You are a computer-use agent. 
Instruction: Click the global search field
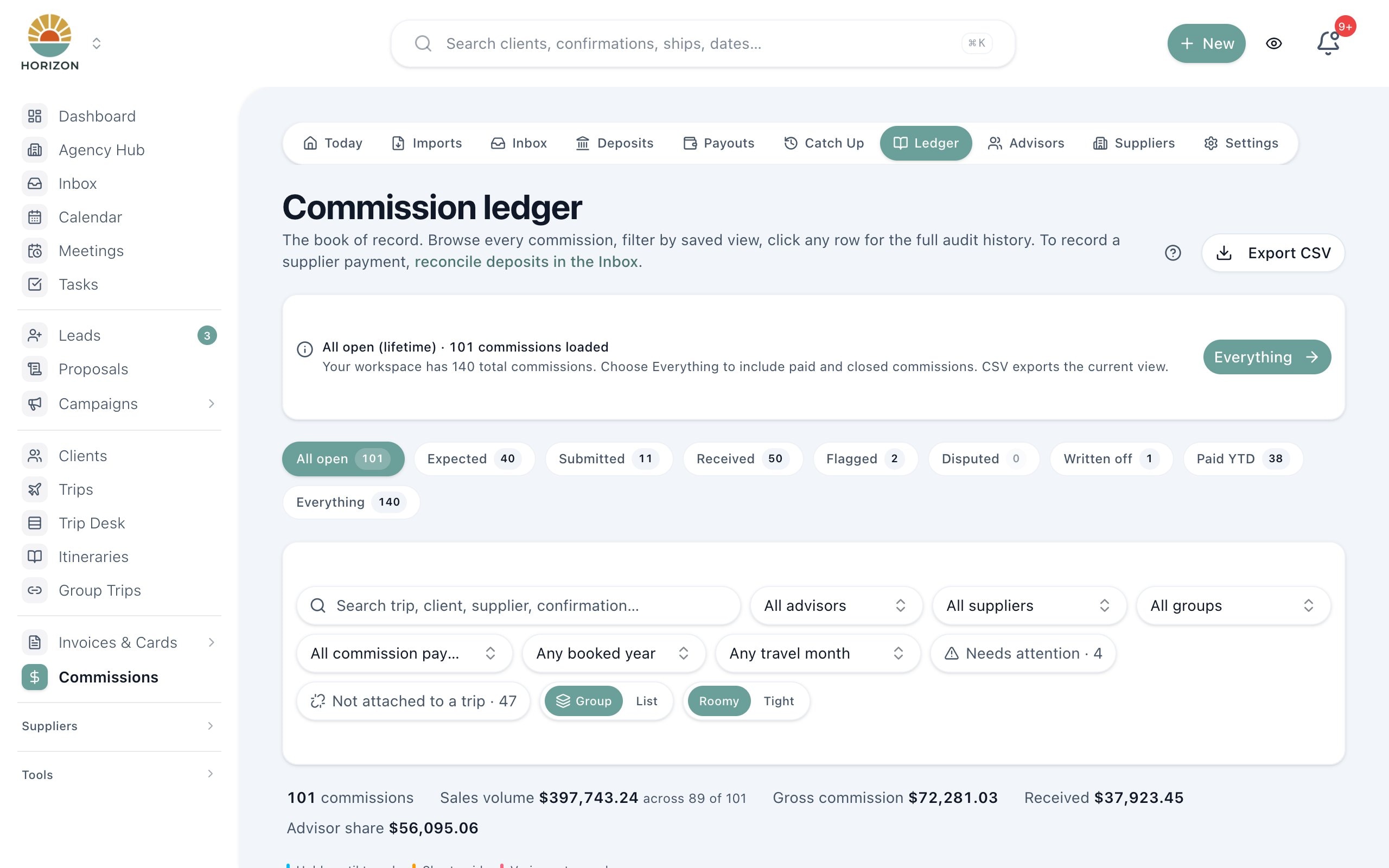pyautogui.click(x=703, y=43)
